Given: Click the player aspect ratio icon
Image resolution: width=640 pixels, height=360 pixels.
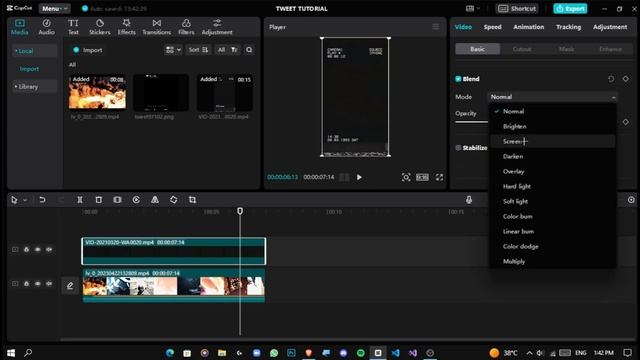Looking at the screenshot, I should pyautogui.click(x=422, y=177).
